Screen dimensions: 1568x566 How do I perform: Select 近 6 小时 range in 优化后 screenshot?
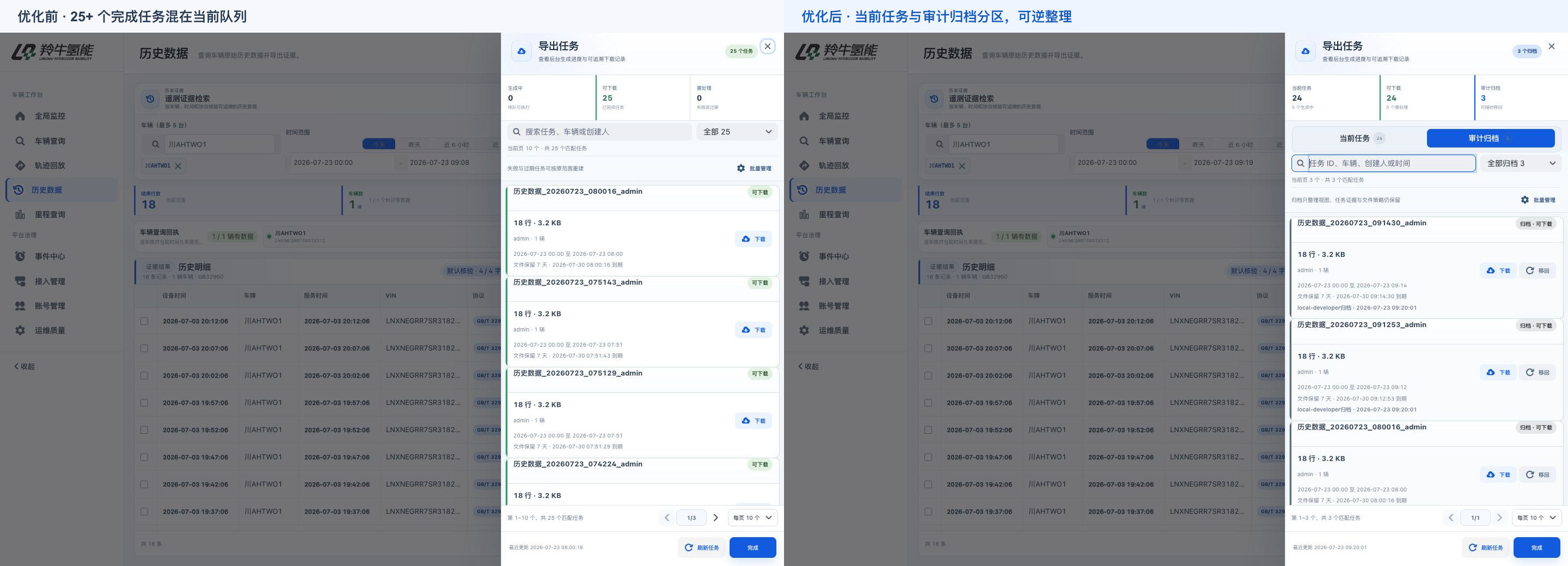tap(1240, 145)
